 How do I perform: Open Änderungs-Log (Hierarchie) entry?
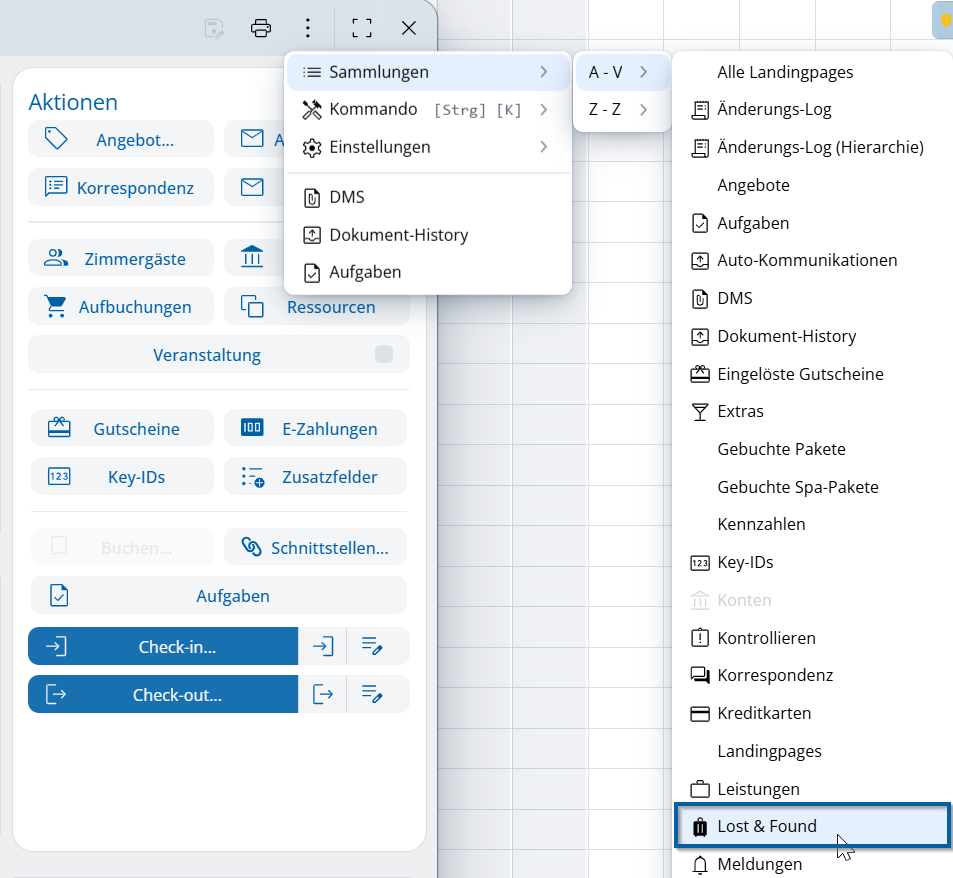(x=820, y=147)
